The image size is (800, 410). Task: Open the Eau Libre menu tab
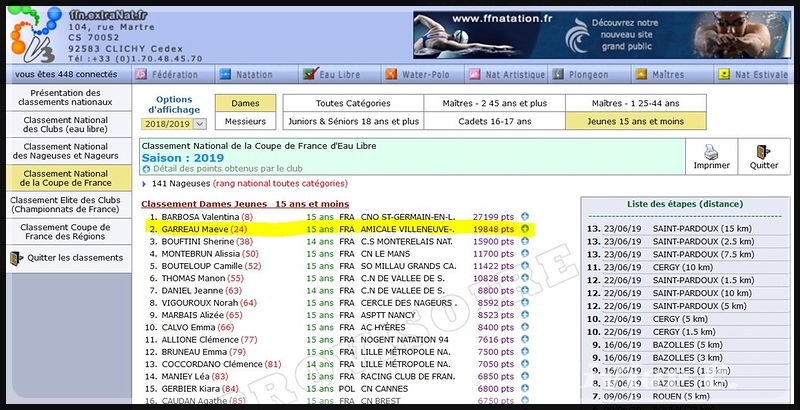pyautogui.click(x=335, y=74)
